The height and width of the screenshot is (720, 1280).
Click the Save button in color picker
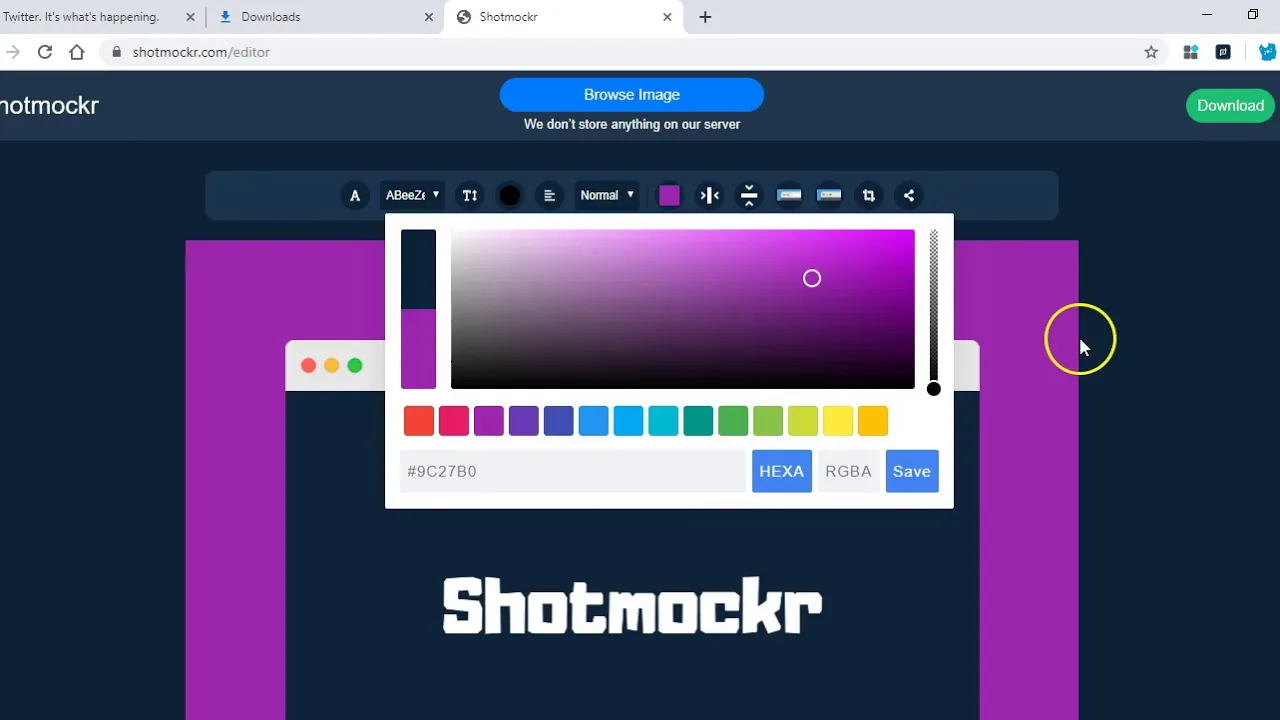click(912, 471)
